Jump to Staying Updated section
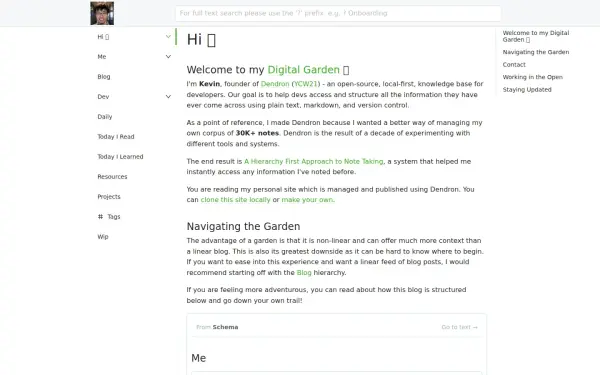The height and width of the screenshot is (375, 600). (527, 90)
